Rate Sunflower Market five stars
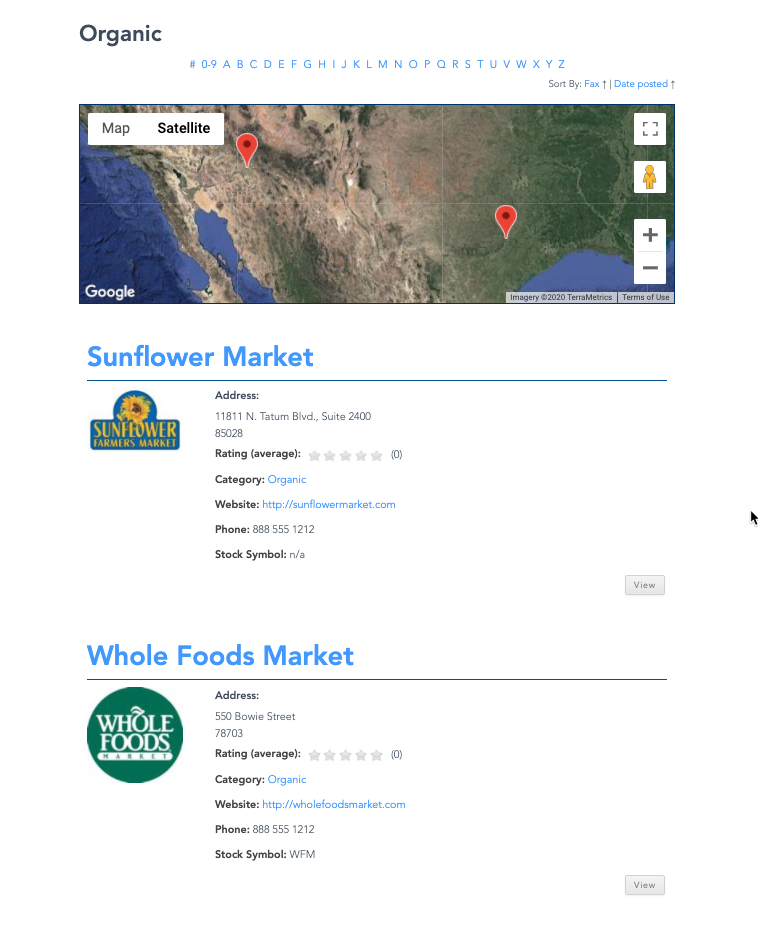This screenshot has height=934, width=758. click(x=376, y=456)
